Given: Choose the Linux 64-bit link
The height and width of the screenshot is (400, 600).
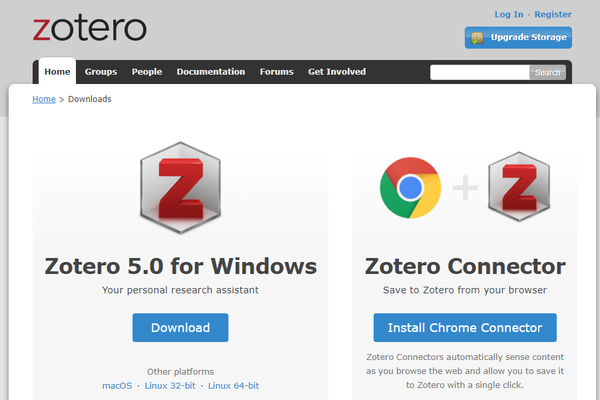Looking at the screenshot, I should tap(233, 385).
